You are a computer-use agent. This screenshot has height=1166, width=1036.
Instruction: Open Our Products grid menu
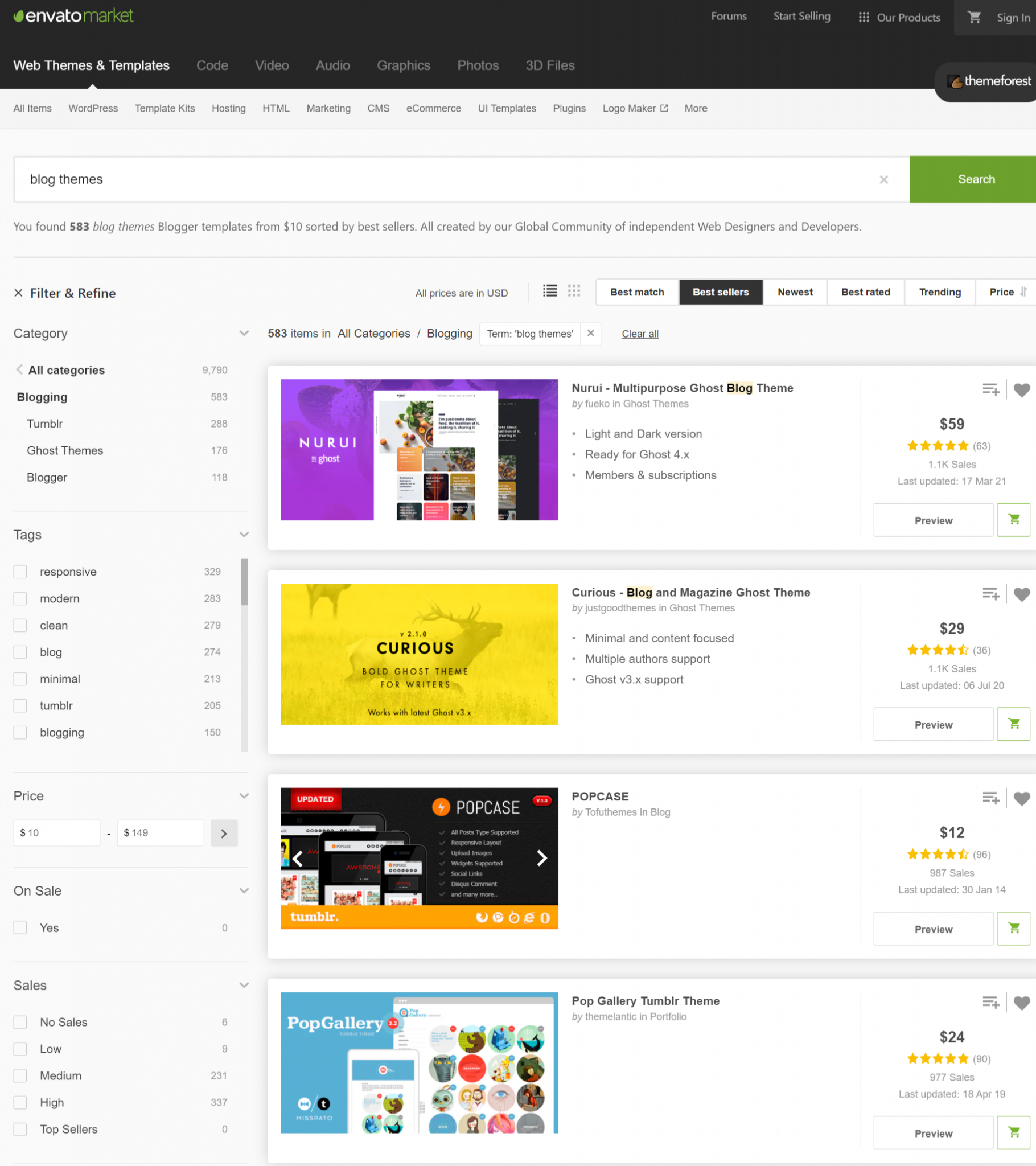(x=863, y=17)
